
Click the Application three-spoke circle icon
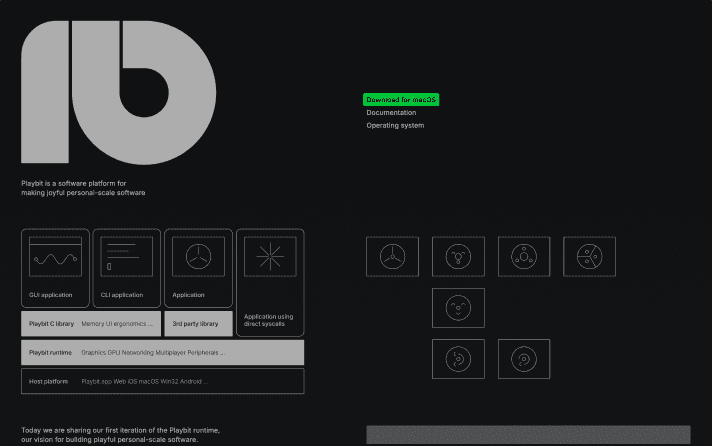[x=198, y=257]
